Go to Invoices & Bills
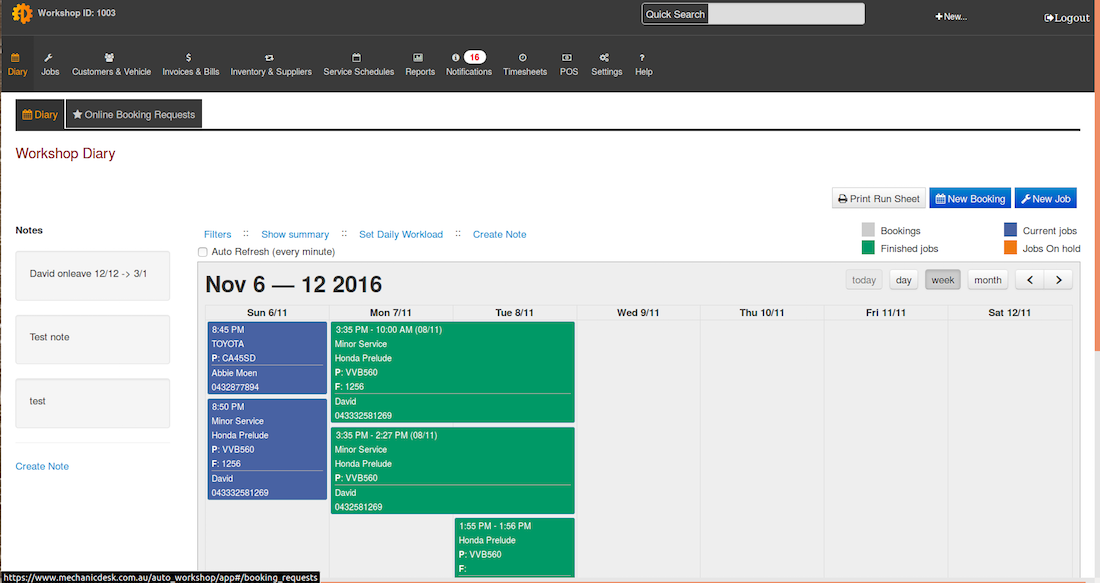This screenshot has width=1100, height=583. tap(190, 65)
